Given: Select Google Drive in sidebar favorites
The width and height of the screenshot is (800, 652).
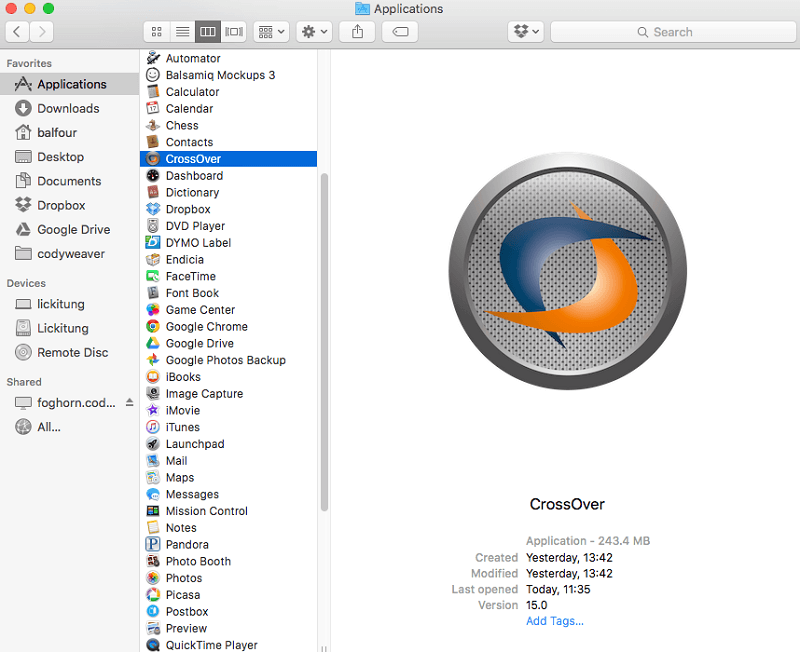Looking at the screenshot, I should (73, 229).
